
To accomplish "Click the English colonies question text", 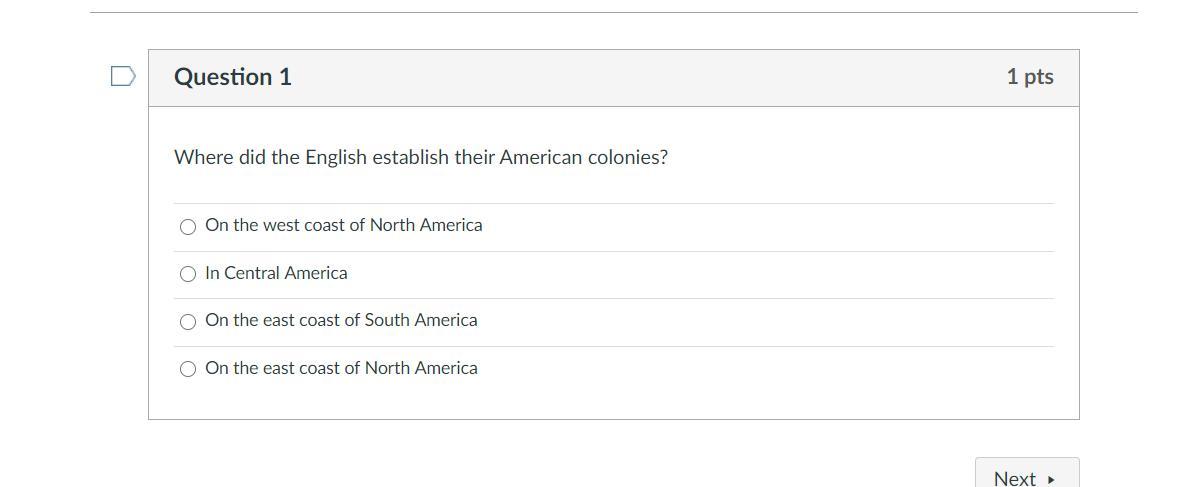I will click(421, 157).
